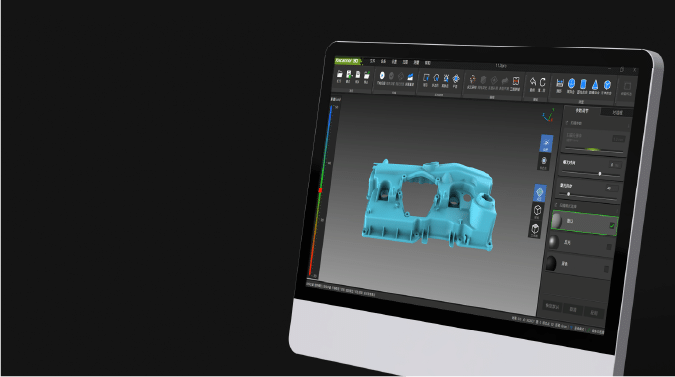
Task: Click the light gray sphere material thumbnail
Action: [557, 221]
